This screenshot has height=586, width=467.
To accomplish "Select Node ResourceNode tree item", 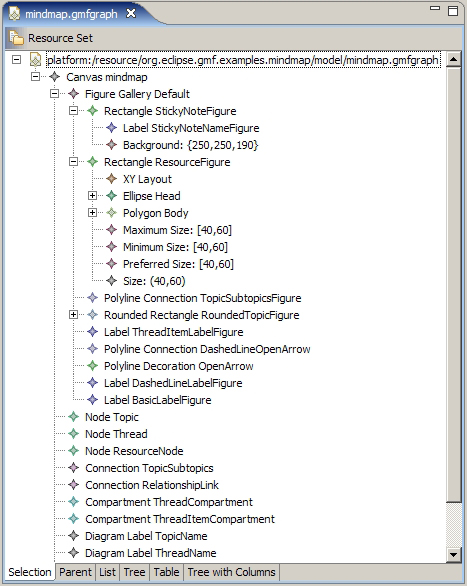I will (134, 451).
